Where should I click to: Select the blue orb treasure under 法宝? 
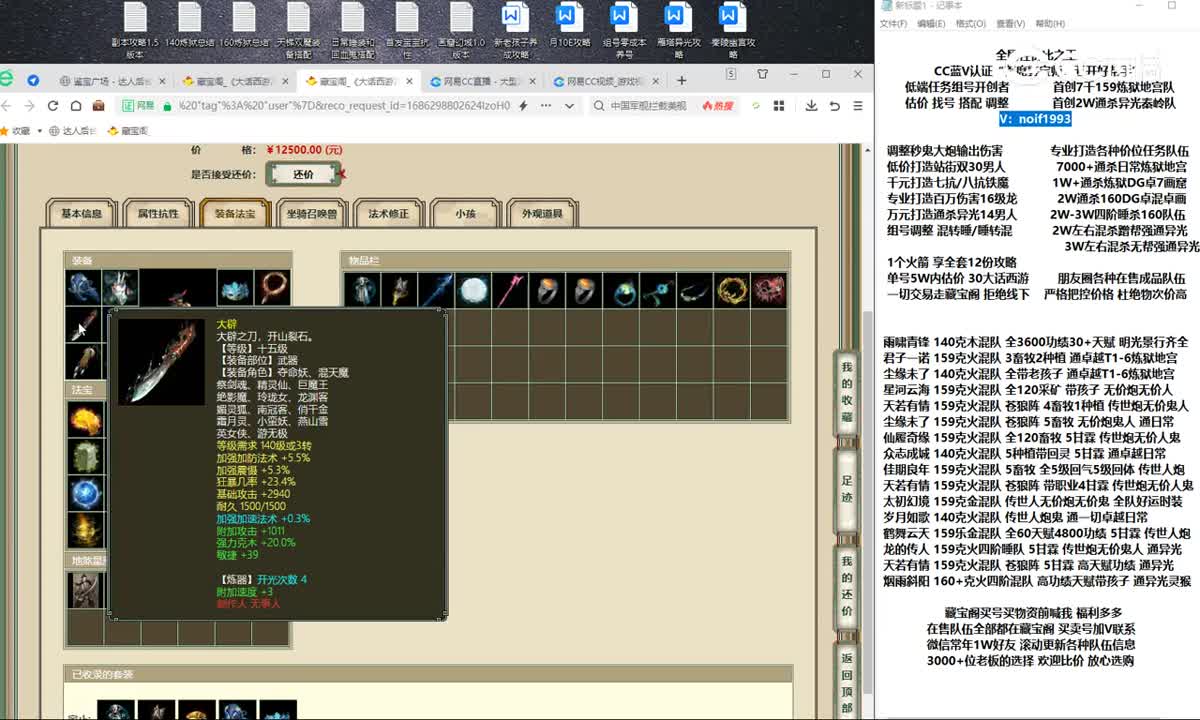click(85, 493)
